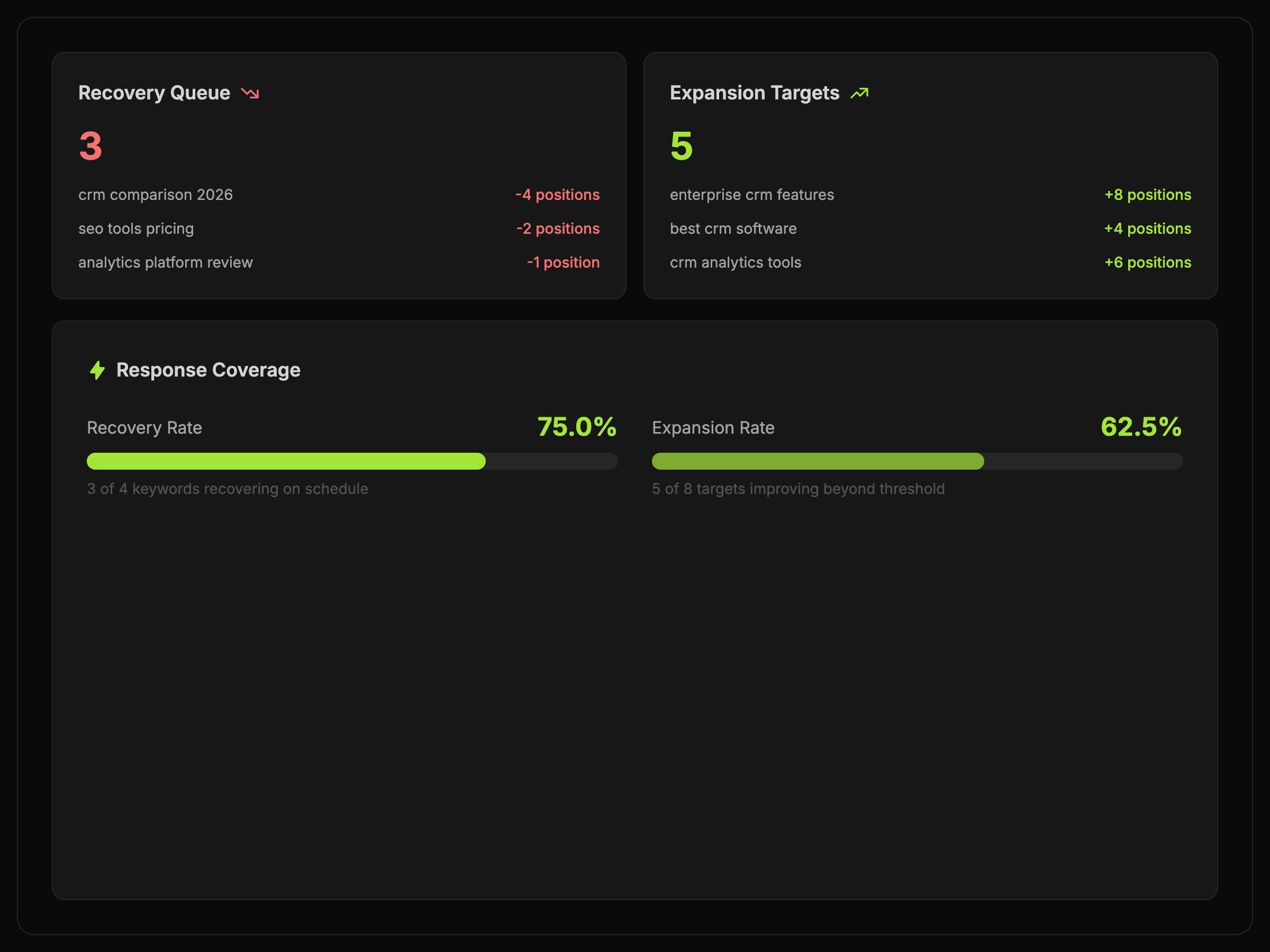
Task: Click the Recovery Queue heading
Action: coord(154,93)
